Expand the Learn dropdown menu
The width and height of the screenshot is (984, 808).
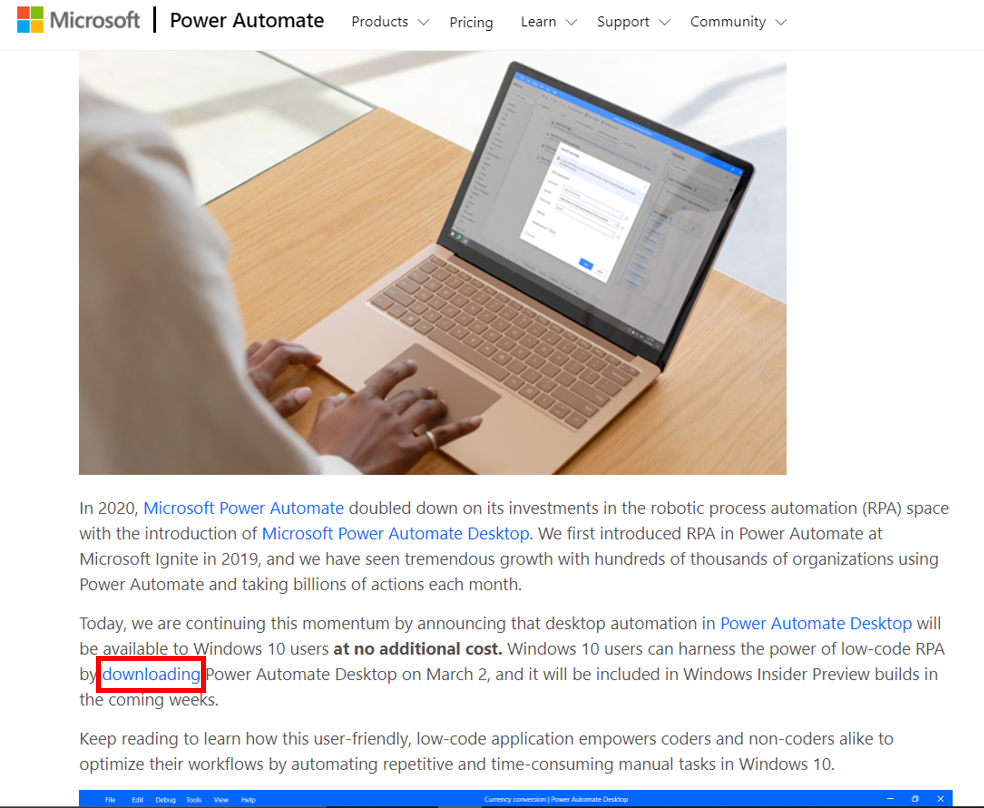pyautogui.click(x=548, y=22)
